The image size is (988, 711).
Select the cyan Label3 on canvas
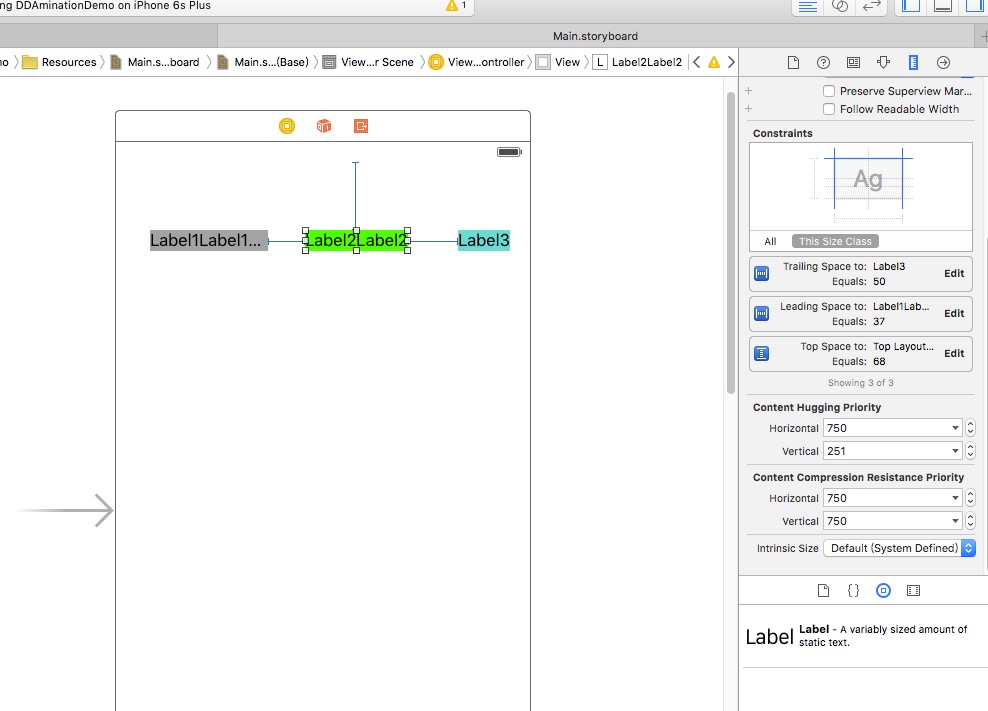484,240
